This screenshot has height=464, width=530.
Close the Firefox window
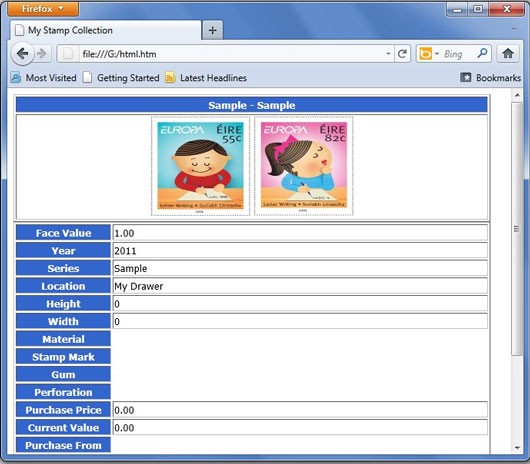click(506, 9)
